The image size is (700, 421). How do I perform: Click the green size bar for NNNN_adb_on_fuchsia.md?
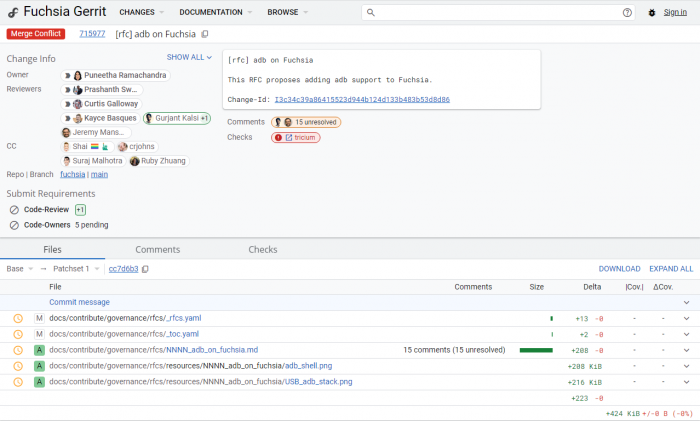[536, 350]
